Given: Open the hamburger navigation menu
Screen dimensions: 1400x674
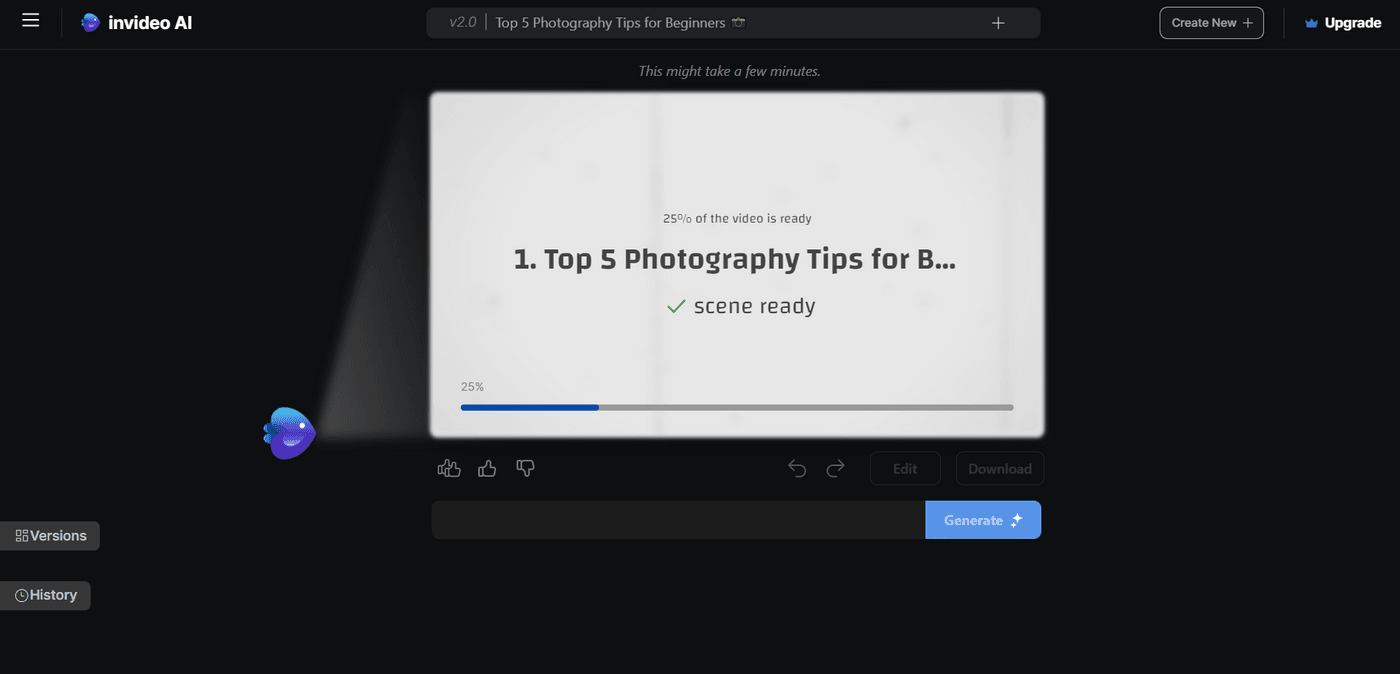Looking at the screenshot, I should (x=30, y=21).
